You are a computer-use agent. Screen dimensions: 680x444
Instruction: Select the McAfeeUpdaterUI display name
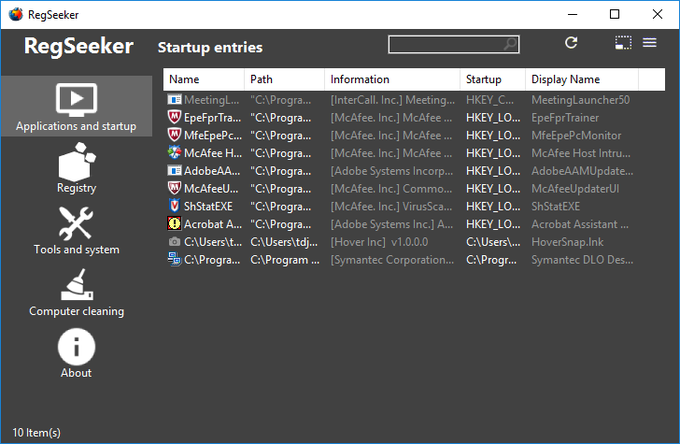[575, 189]
